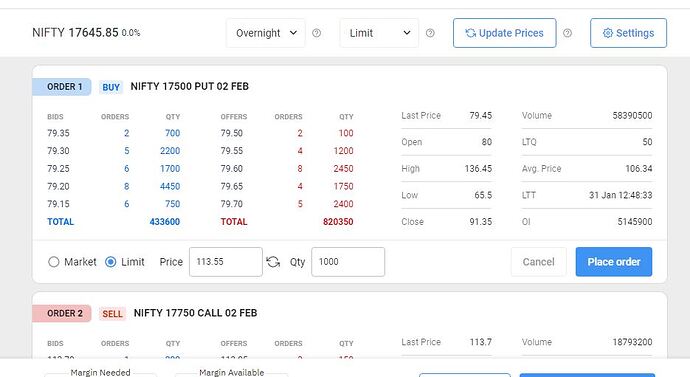
Task: Click offer price 79.55
Action: click(x=232, y=150)
